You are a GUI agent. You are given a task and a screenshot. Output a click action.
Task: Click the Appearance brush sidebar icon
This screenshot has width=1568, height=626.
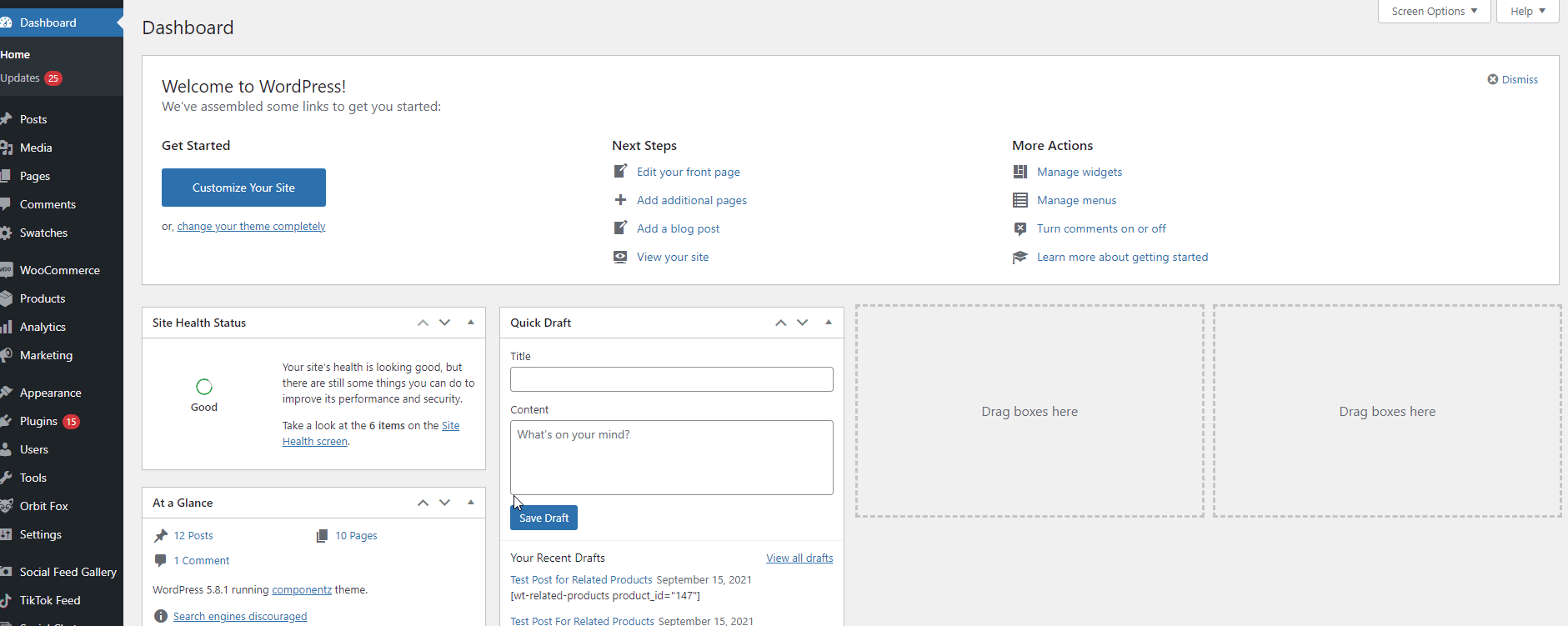(6, 393)
